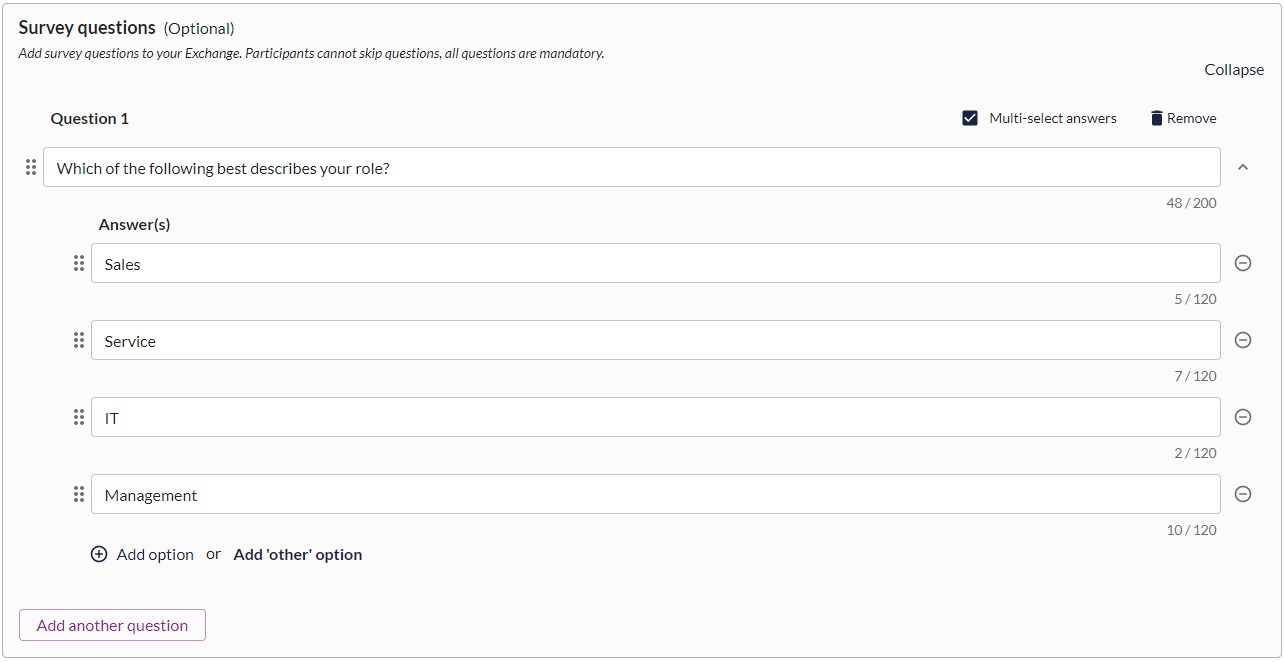Screen dimensions: 1284x662
Task: Click the drag handle beside IT answer
Action: (x=79, y=417)
